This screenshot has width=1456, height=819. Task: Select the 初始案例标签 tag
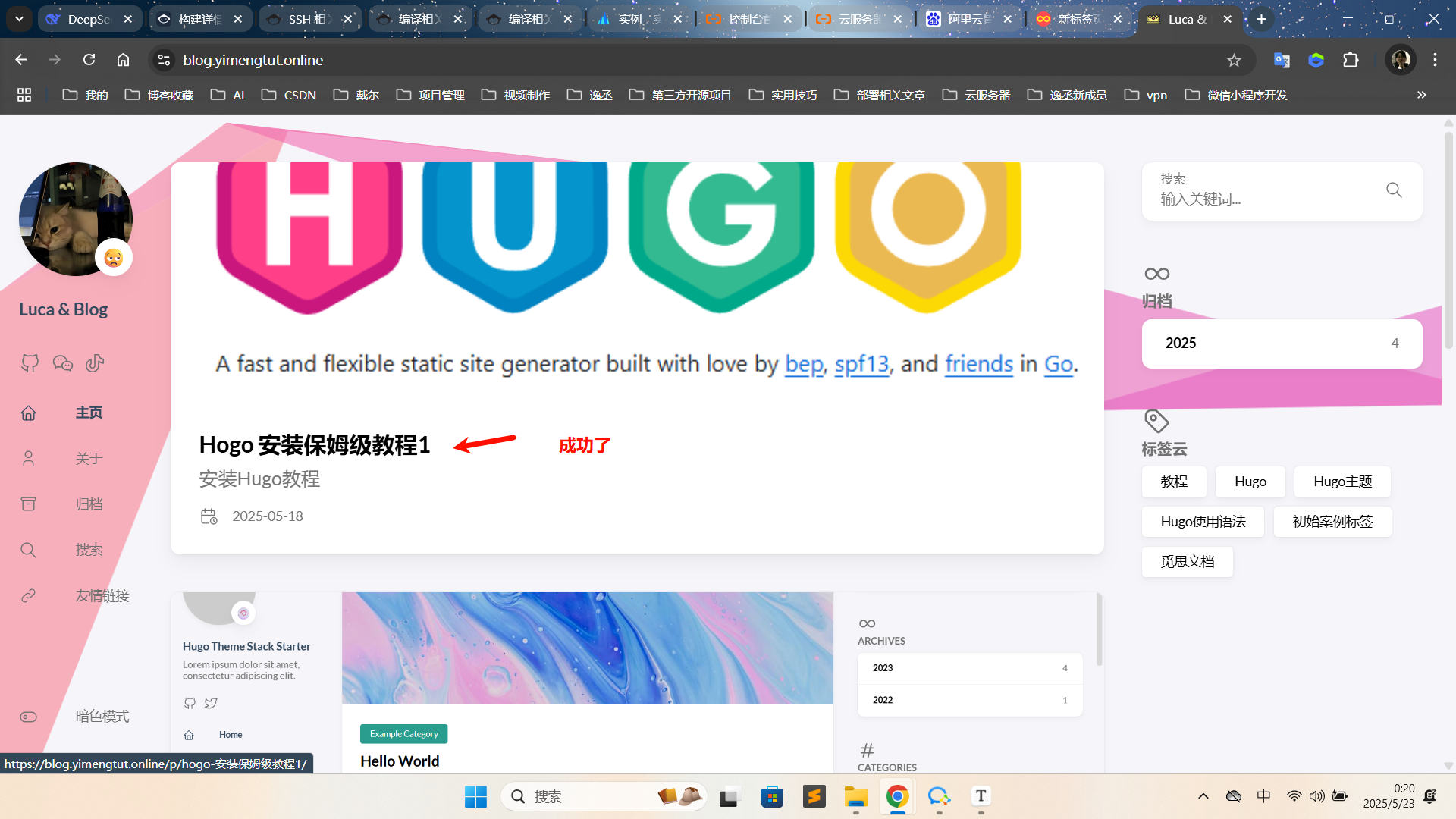pos(1332,522)
